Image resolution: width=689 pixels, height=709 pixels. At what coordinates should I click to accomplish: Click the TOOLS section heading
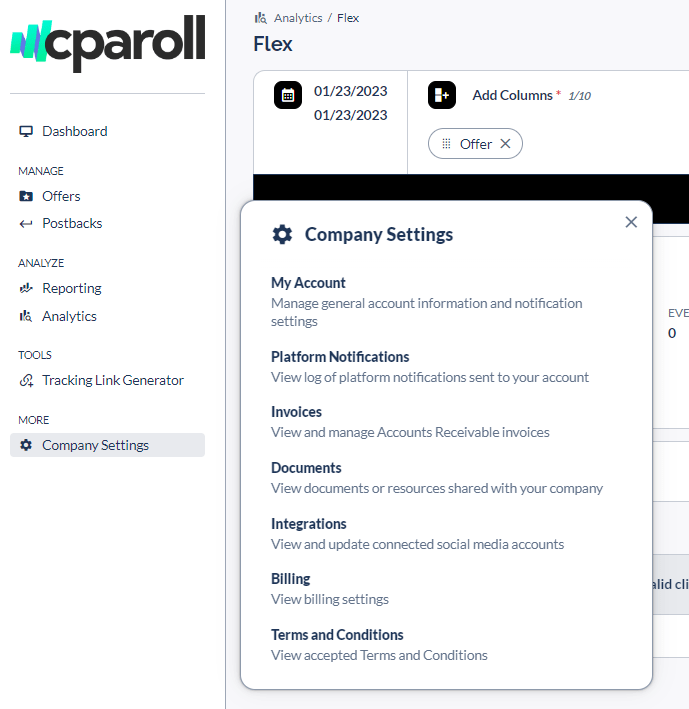point(35,355)
